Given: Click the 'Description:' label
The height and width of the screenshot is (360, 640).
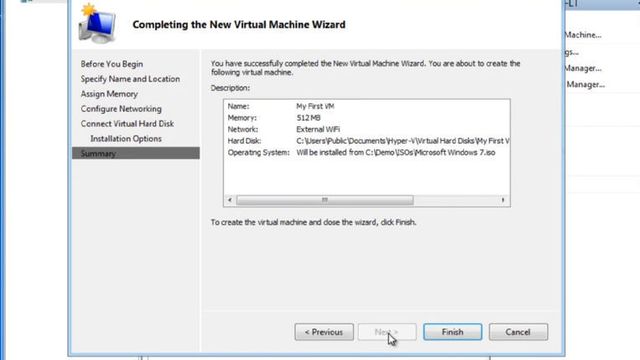Looking at the screenshot, I should 230,88.
